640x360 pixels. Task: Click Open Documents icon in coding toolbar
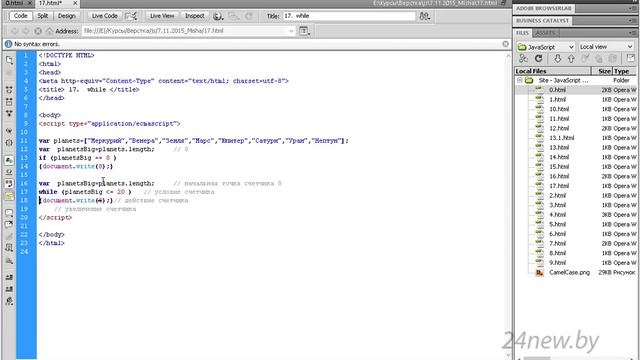(x=9, y=60)
